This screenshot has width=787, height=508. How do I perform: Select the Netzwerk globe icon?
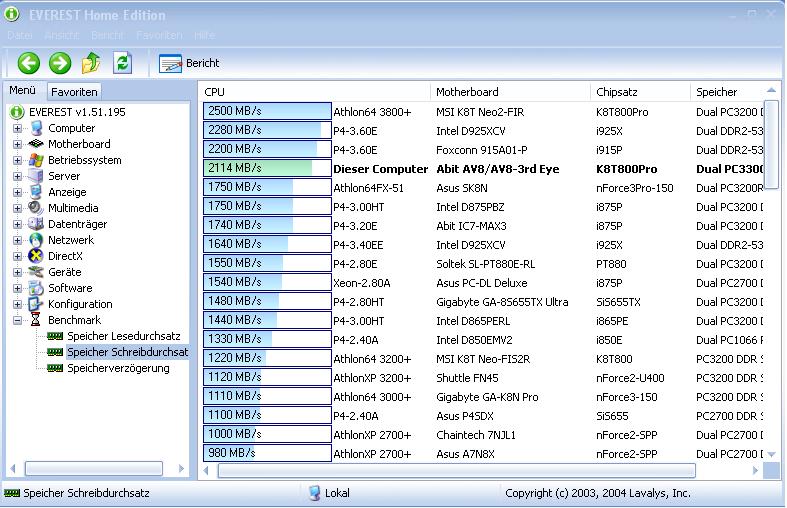pos(36,240)
